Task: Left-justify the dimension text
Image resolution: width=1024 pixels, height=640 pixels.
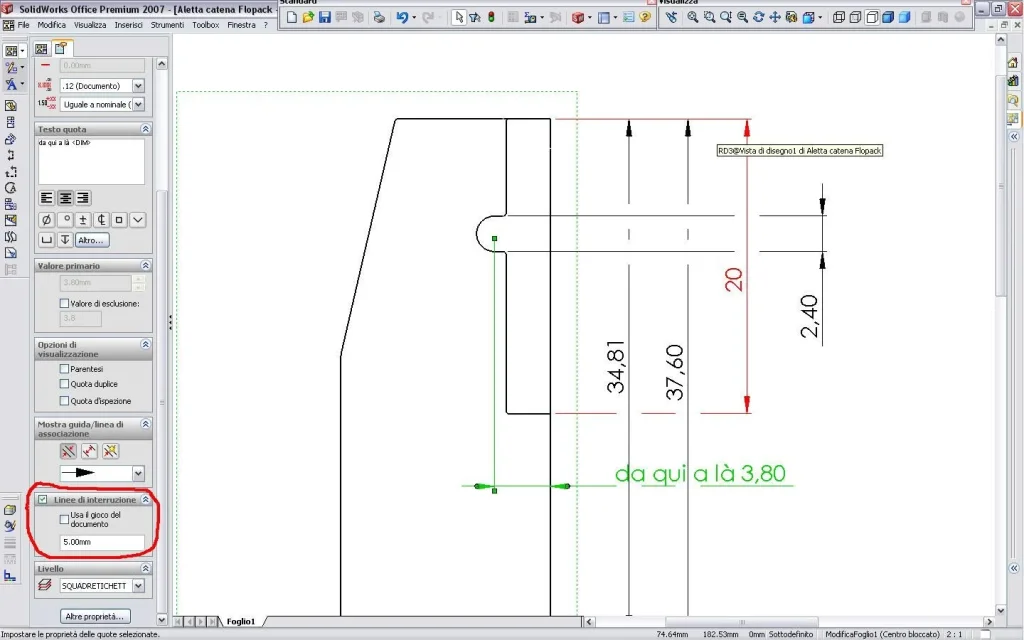Action: click(46, 198)
